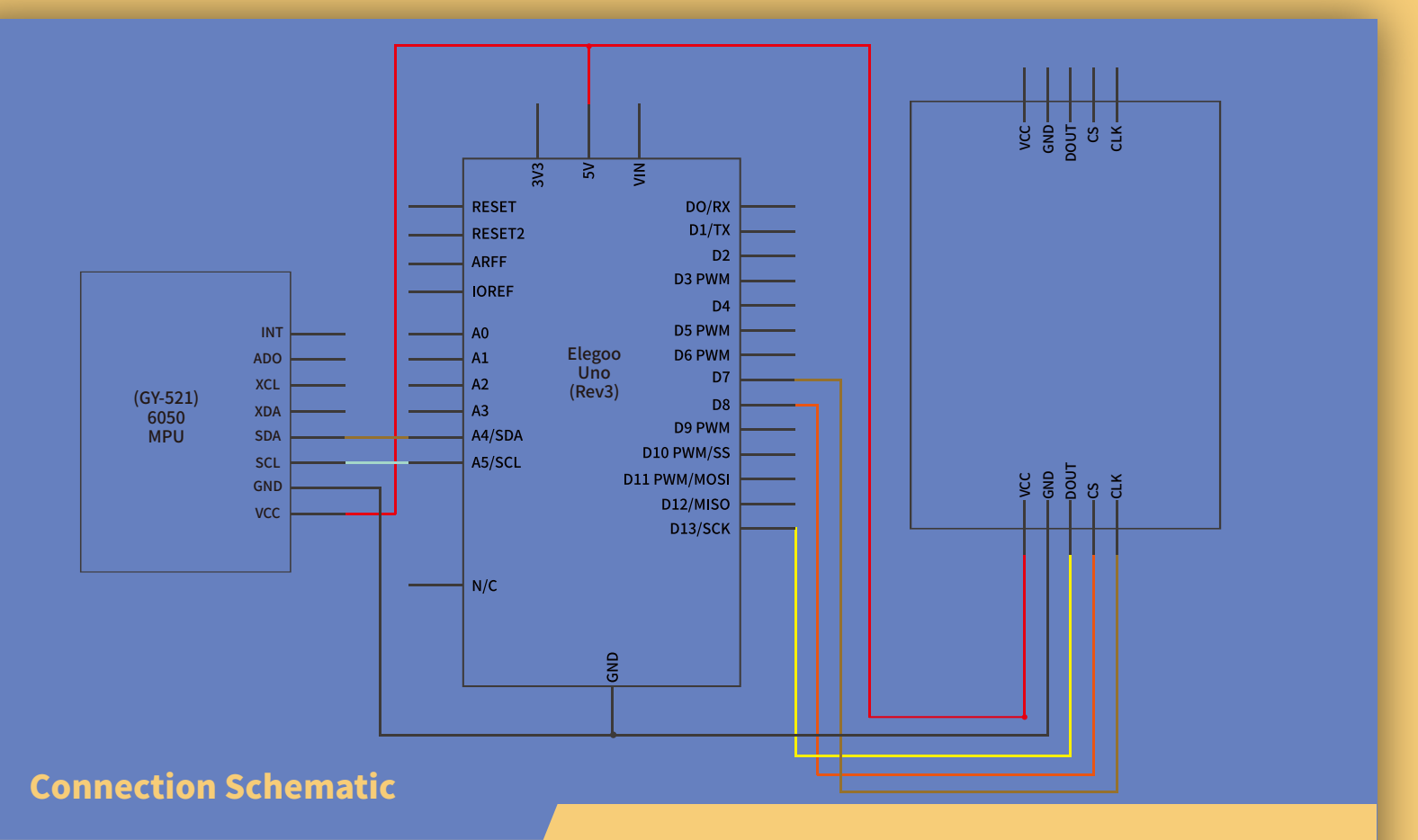Select the 5V power pin label
The height and width of the screenshot is (840, 1418).
(588, 171)
